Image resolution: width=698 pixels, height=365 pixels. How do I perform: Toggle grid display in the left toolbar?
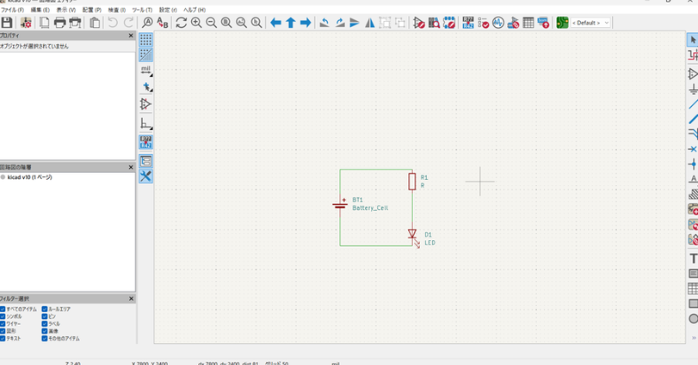tap(146, 40)
